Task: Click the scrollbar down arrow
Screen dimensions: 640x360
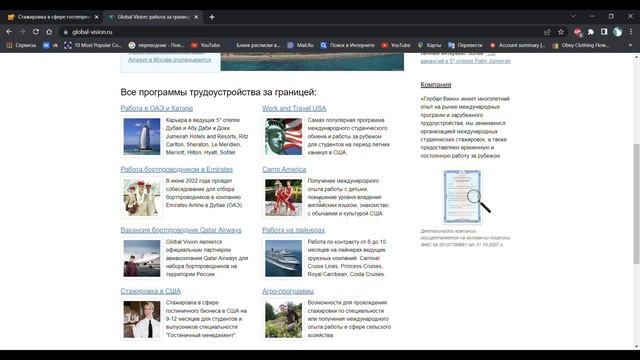Action: coord(636,347)
